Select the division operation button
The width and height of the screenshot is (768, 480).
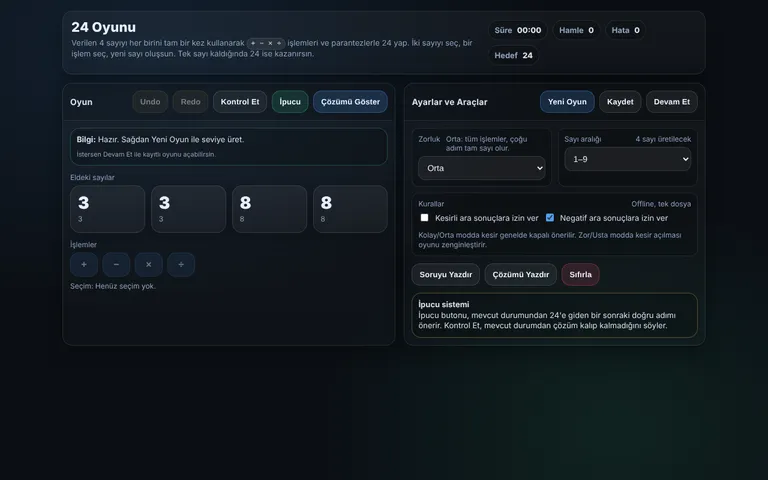pos(181,264)
